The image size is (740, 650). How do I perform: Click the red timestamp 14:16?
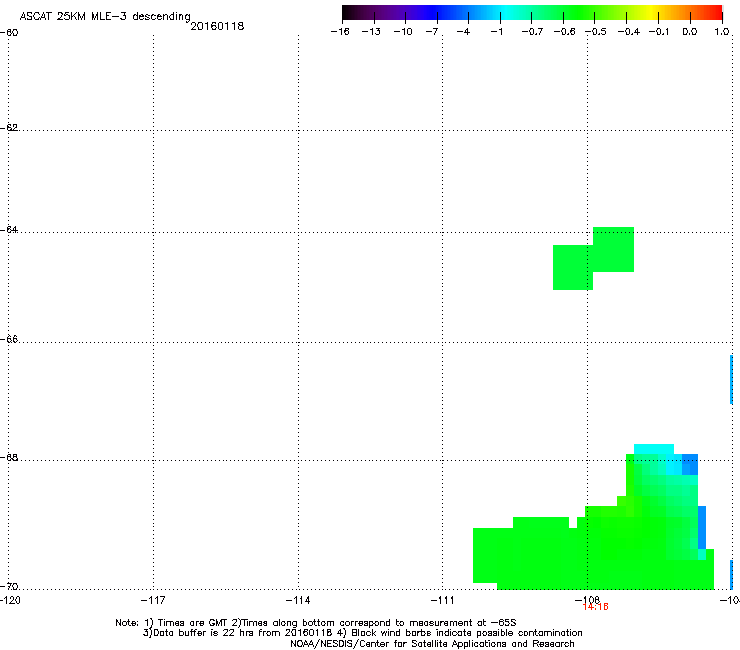pos(596,607)
